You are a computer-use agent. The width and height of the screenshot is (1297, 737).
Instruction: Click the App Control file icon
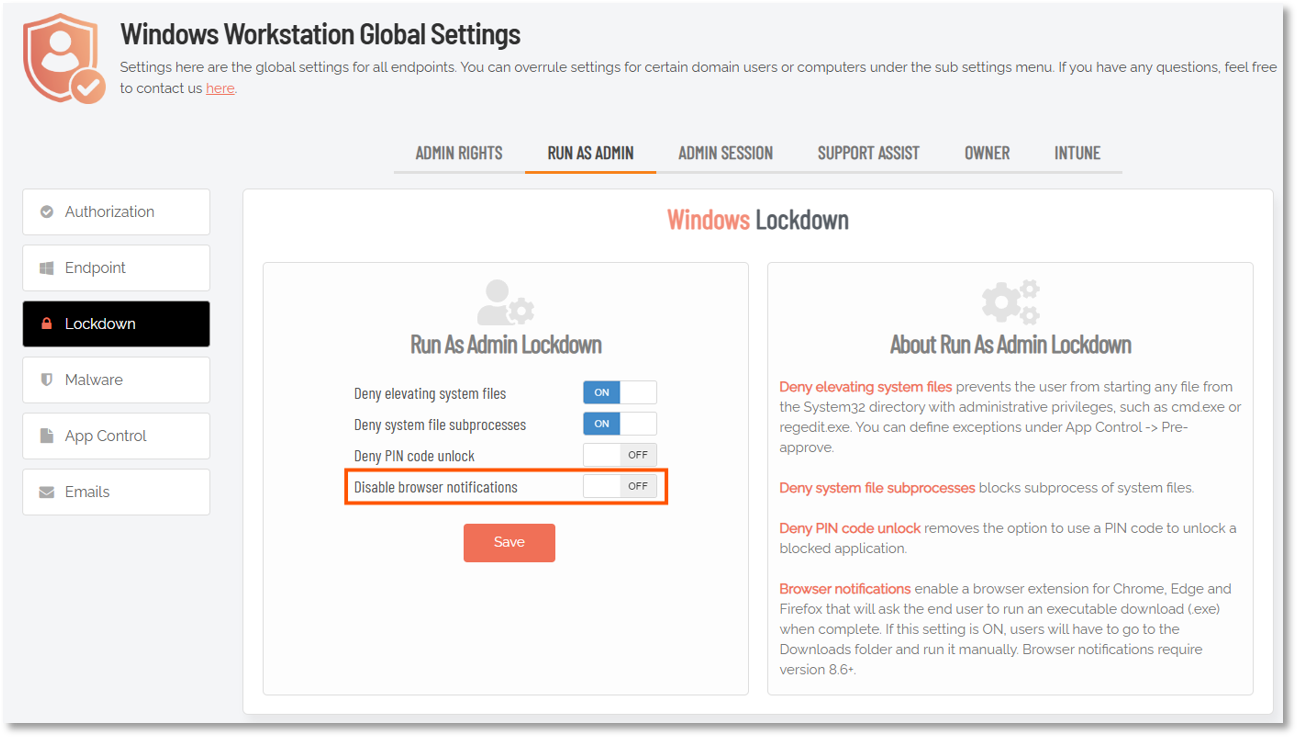(x=47, y=436)
